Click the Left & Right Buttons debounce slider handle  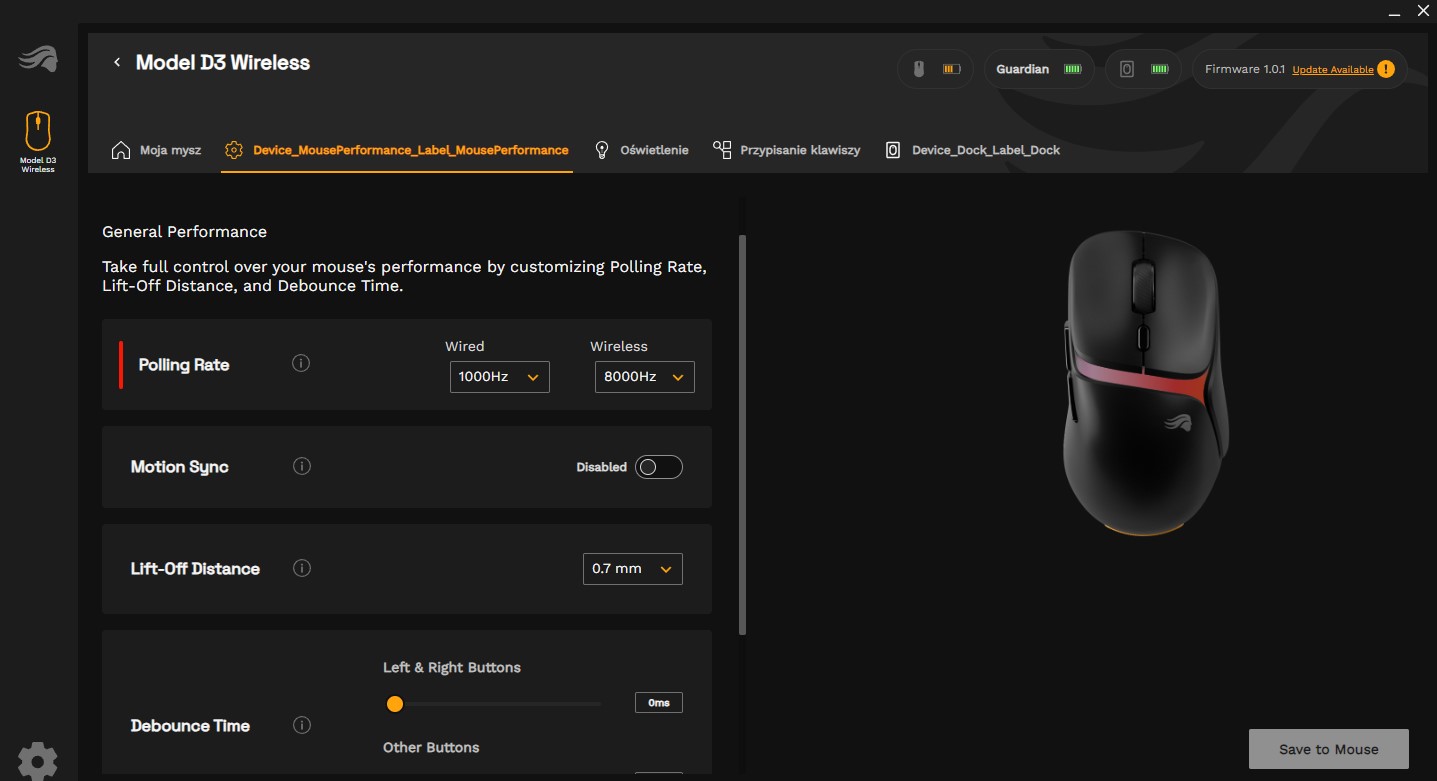point(395,704)
